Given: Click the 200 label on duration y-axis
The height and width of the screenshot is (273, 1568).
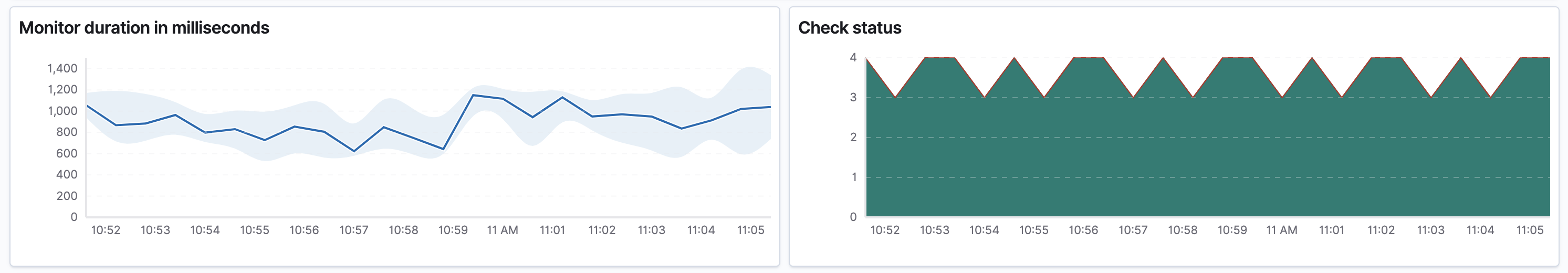Looking at the screenshot, I should click(x=66, y=196).
